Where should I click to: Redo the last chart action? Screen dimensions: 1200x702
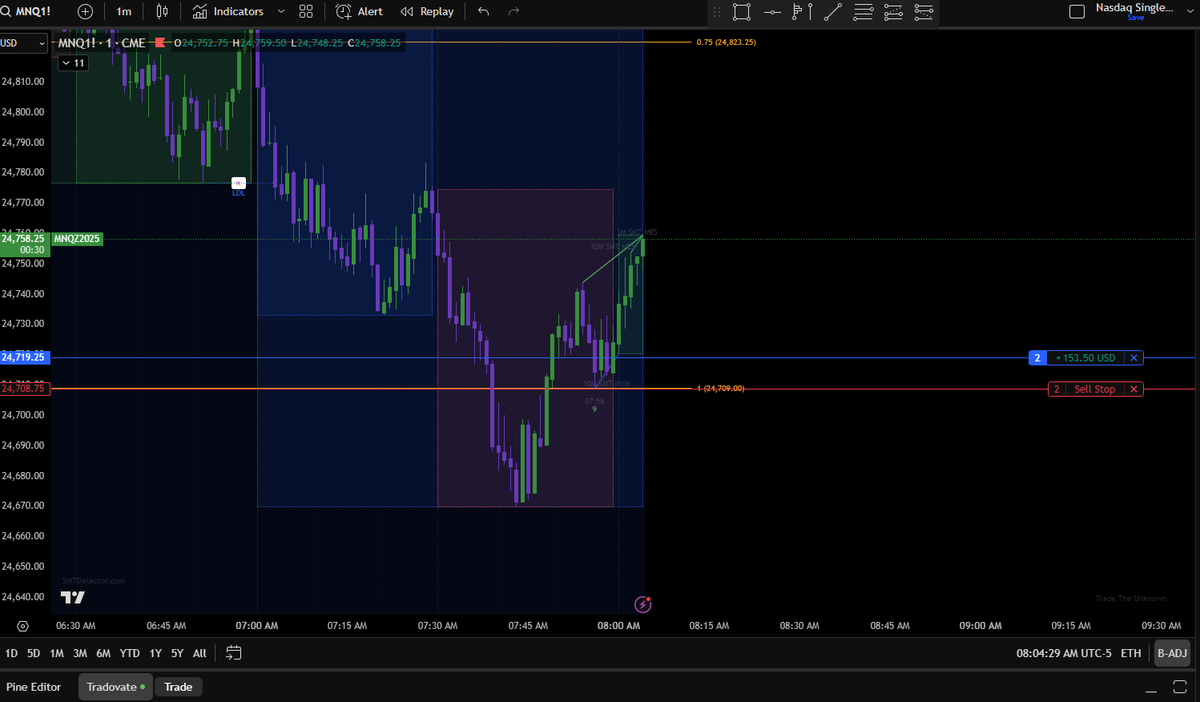point(514,11)
